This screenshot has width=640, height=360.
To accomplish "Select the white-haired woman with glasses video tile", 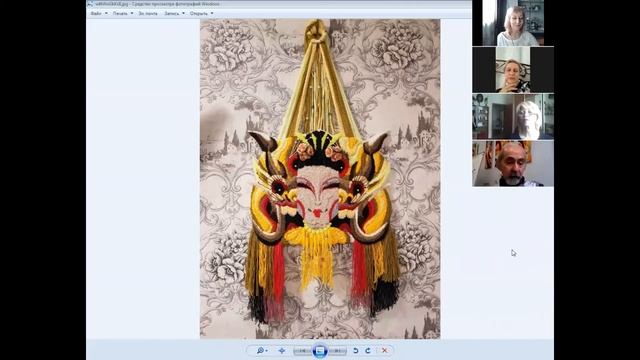I will coord(513,117).
